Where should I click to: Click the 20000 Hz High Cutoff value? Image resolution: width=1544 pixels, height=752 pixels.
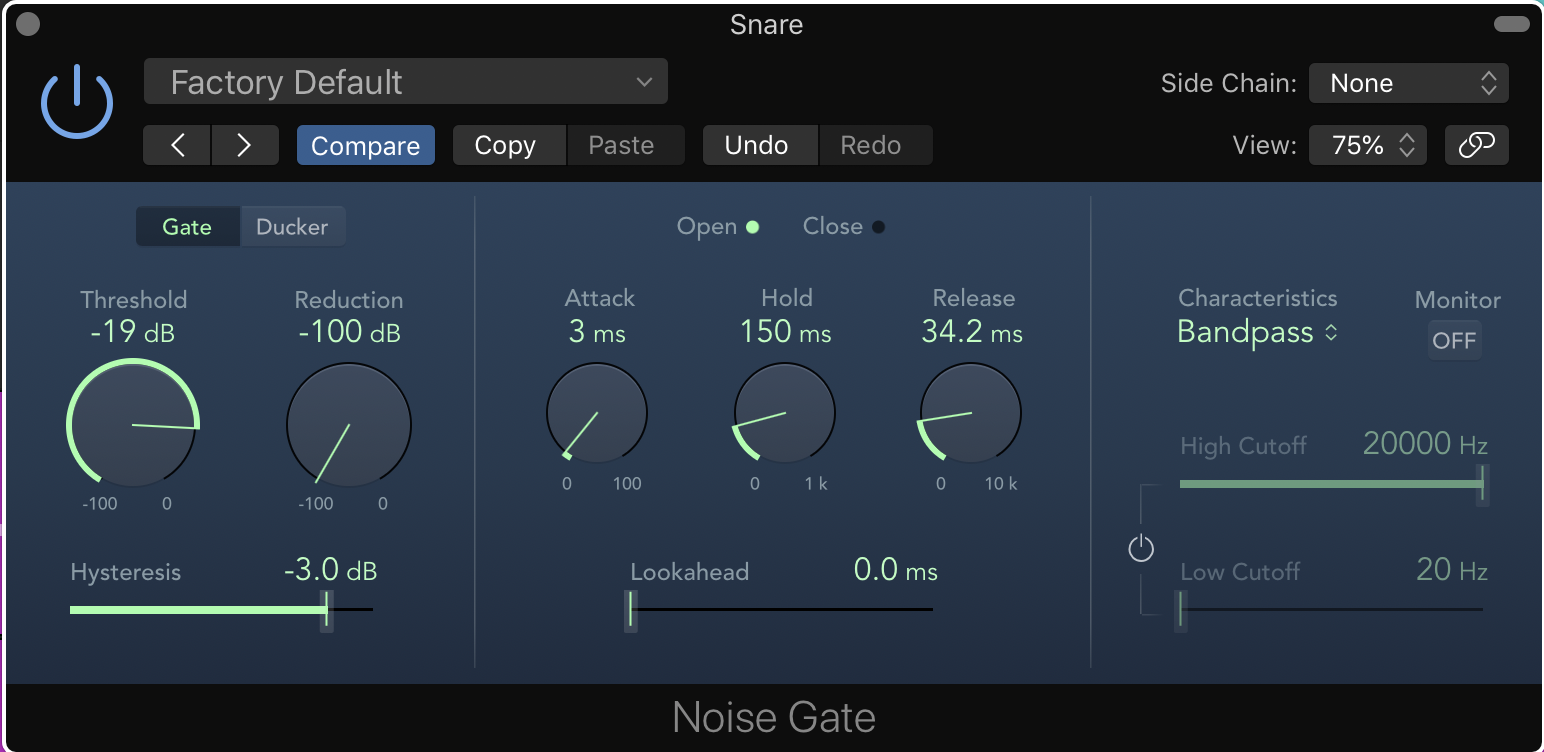pos(1425,444)
